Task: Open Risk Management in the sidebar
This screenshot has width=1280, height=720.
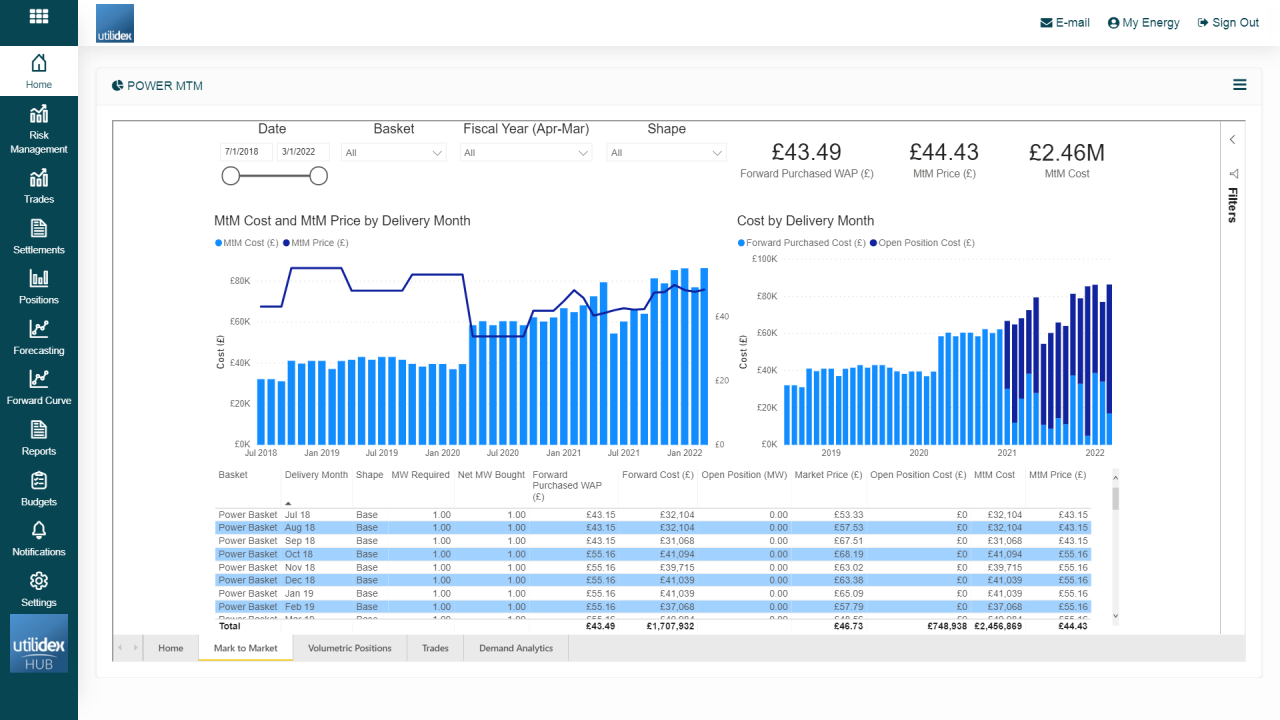Action: click(x=39, y=129)
